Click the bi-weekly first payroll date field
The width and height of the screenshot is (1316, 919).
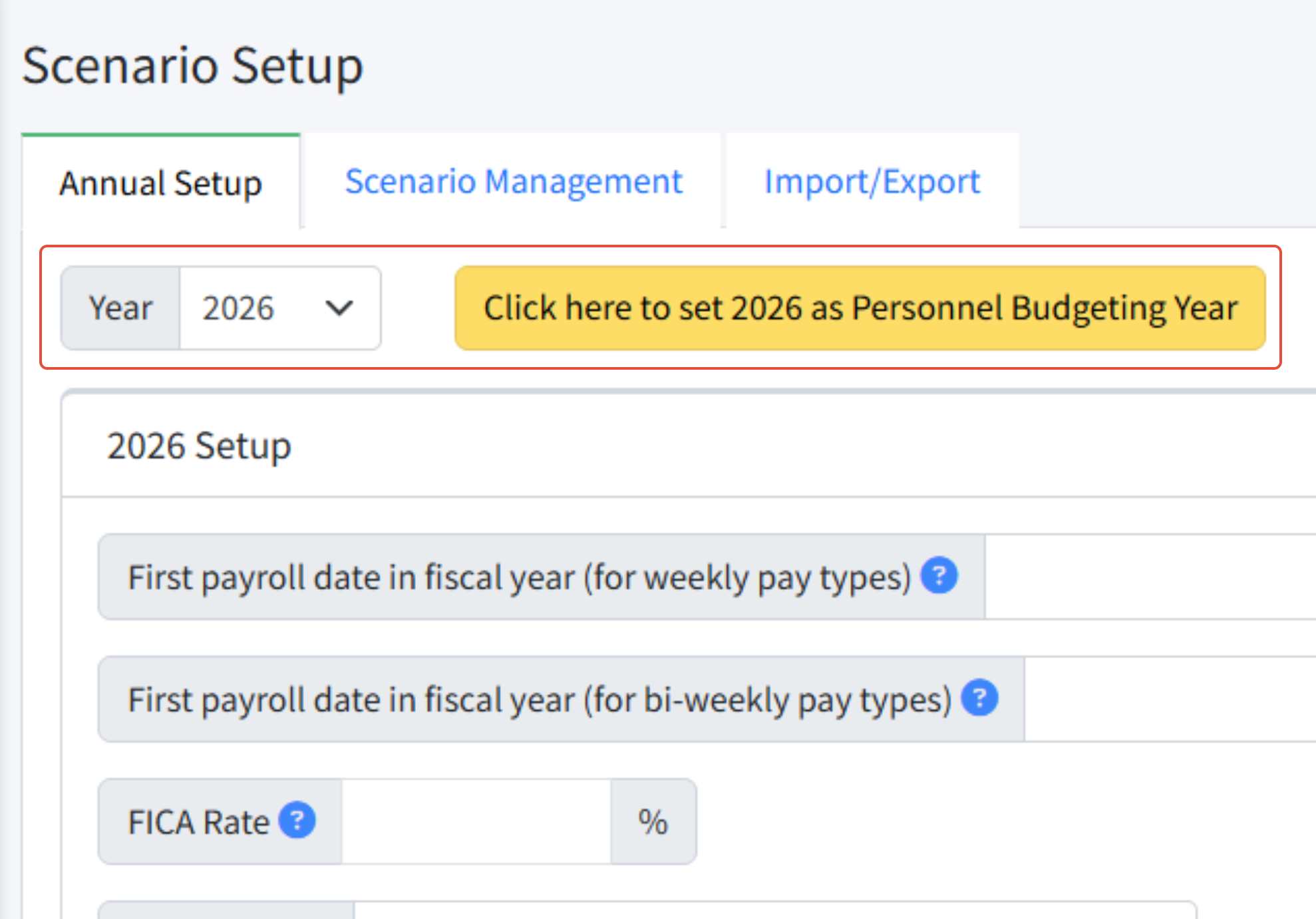coord(1170,699)
